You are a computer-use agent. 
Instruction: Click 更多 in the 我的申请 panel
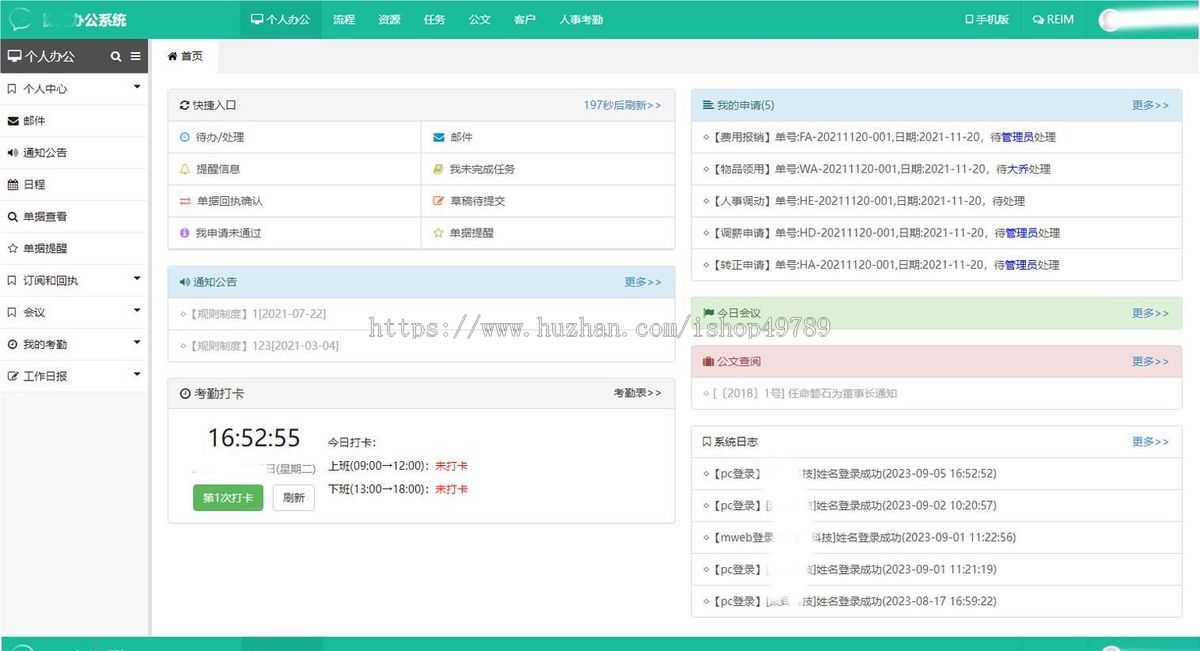pyautogui.click(x=1150, y=105)
